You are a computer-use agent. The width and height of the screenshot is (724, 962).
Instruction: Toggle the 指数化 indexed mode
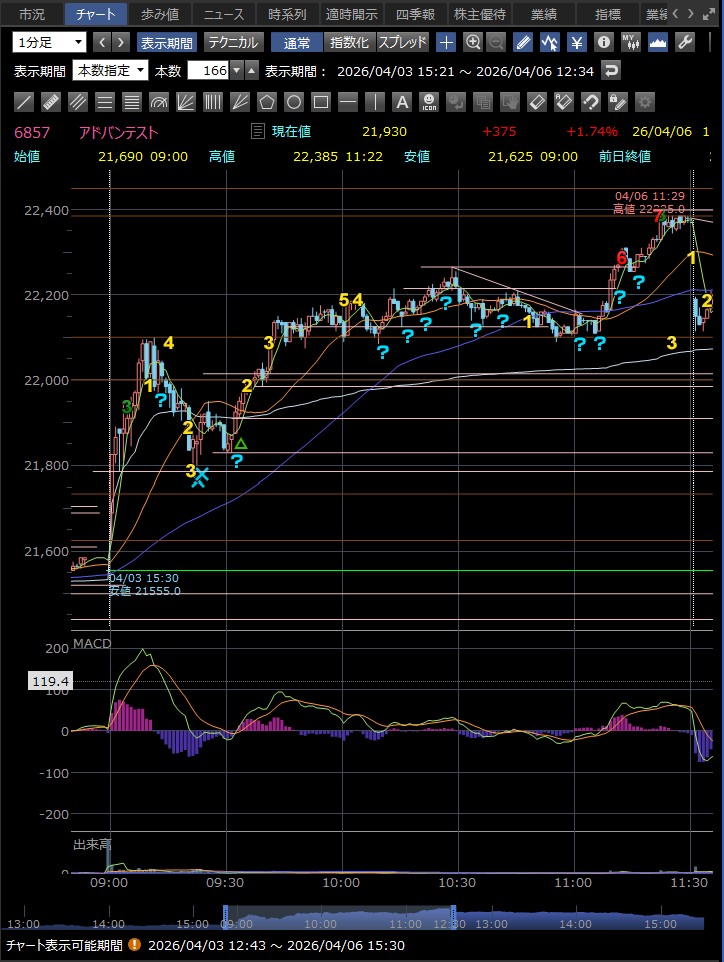click(349, 42)
